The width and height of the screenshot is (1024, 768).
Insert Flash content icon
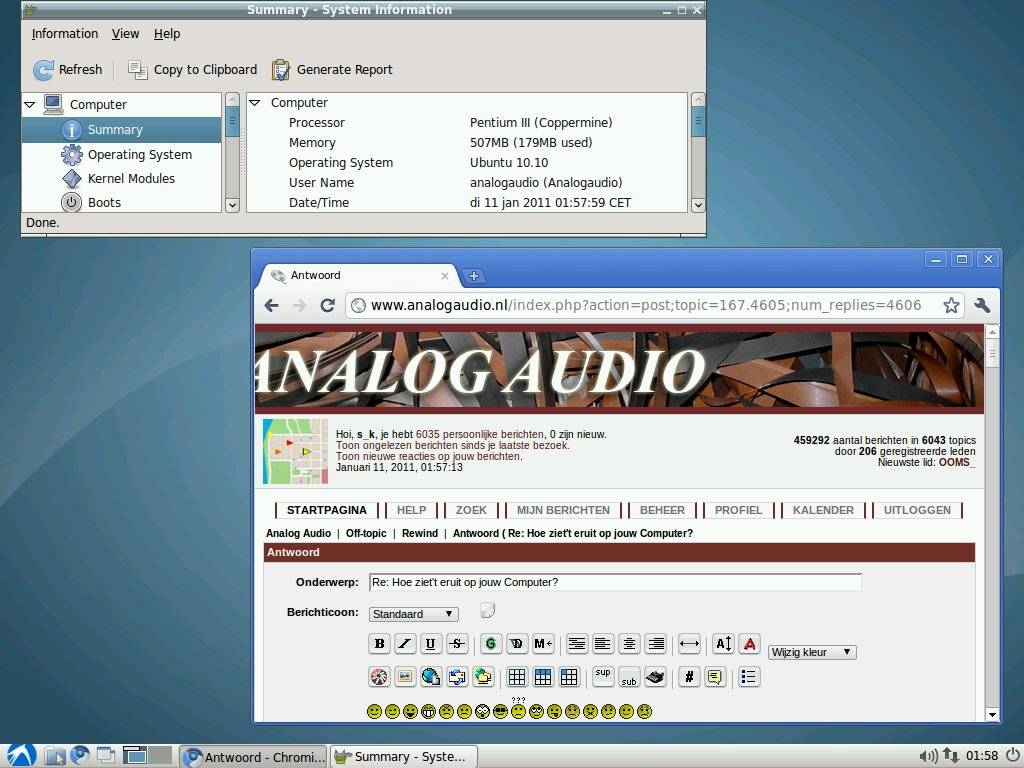(379, 677)
